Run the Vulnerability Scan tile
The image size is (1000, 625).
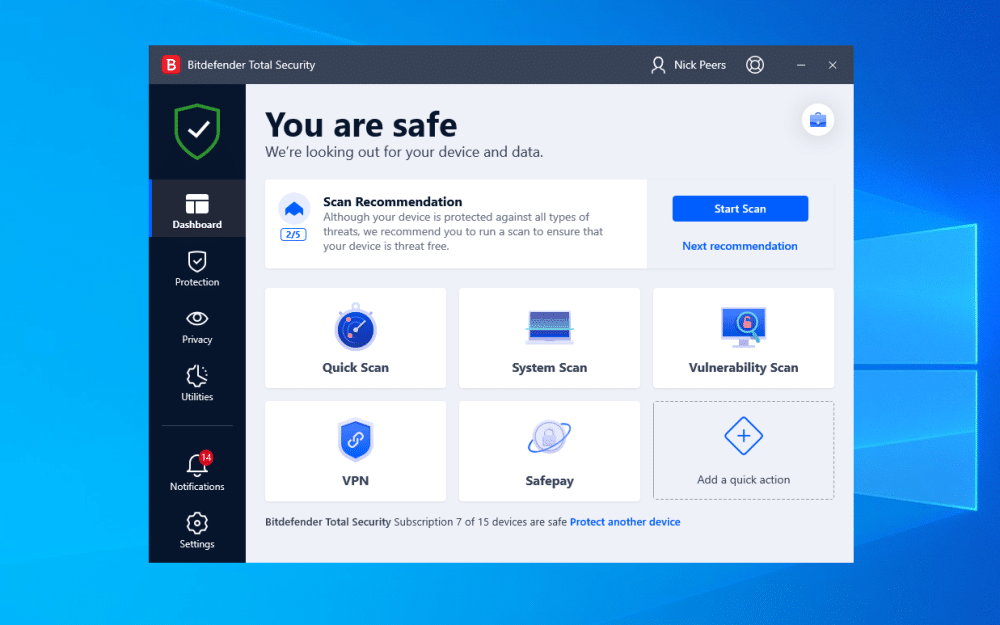(743, 338)
